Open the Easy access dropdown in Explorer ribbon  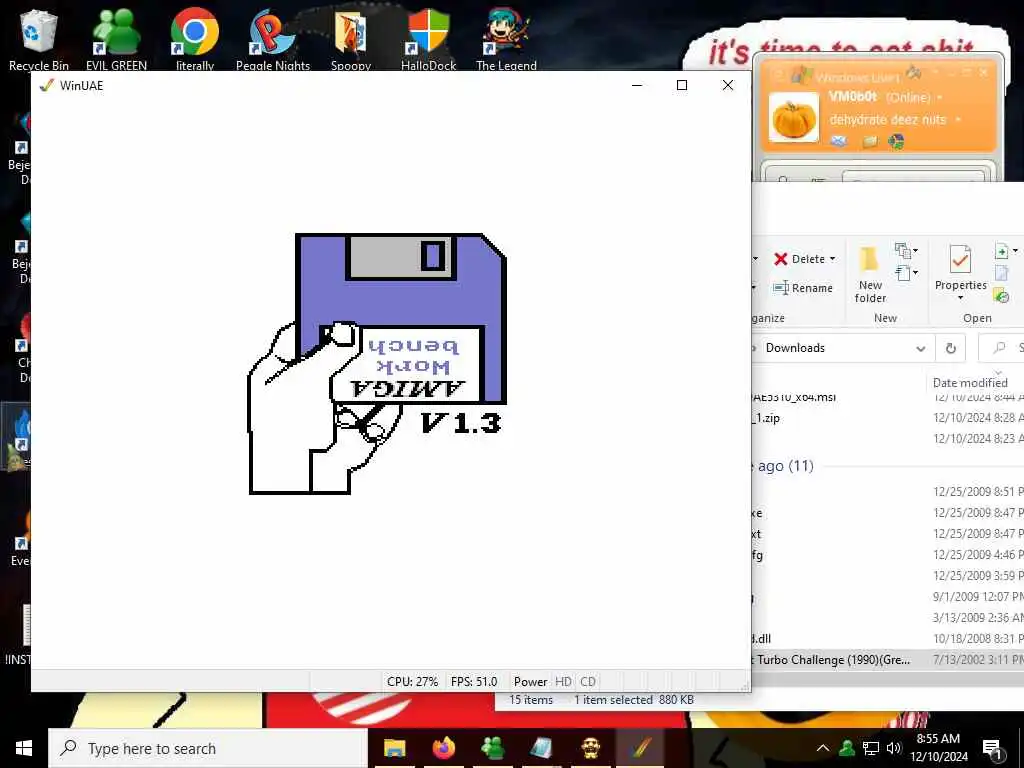(x=906, y=273)
